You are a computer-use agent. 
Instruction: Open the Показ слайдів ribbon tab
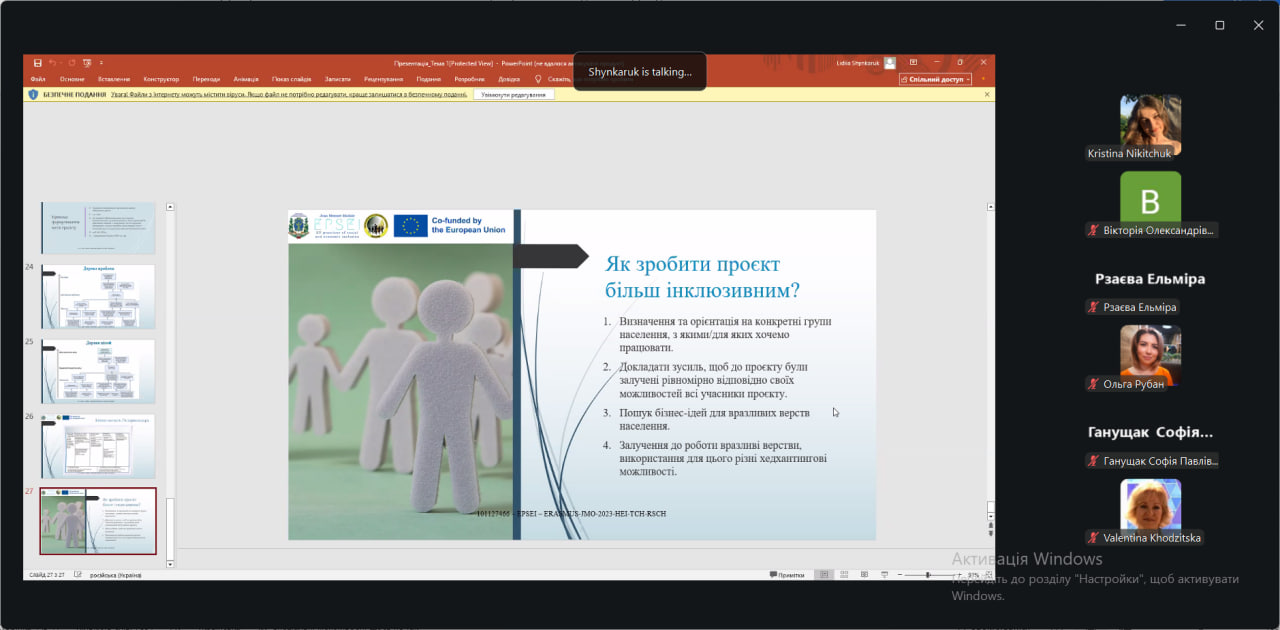pos(291,79)
